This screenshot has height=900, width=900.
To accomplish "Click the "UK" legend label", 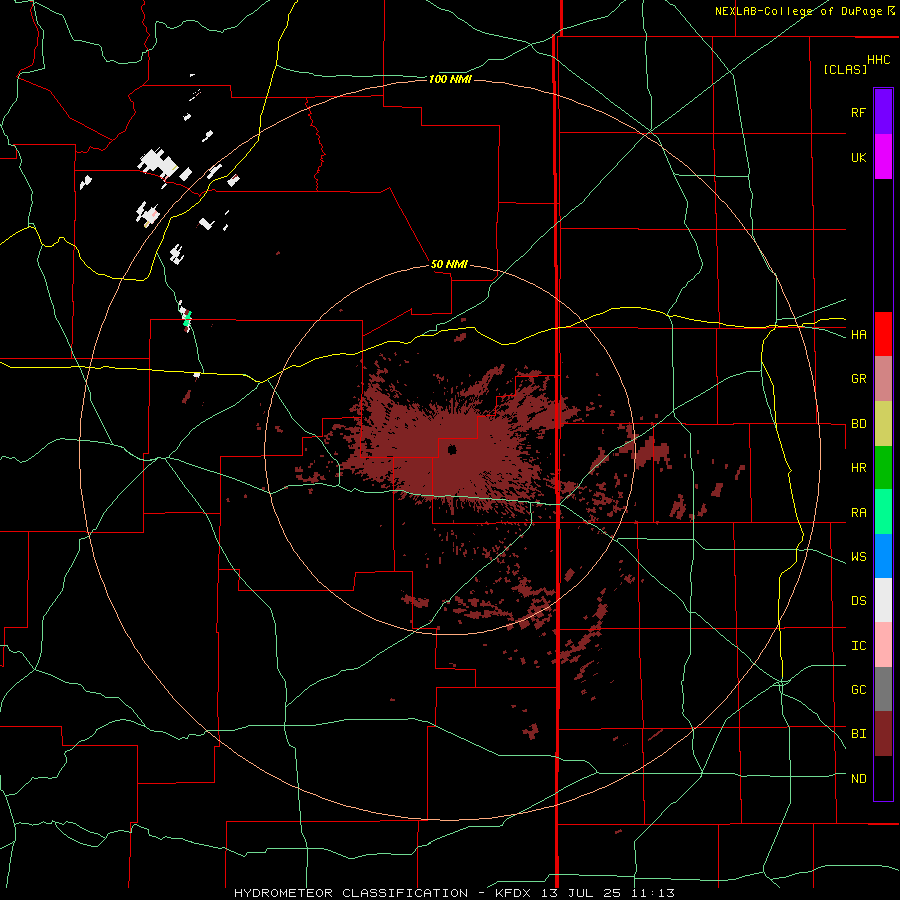I will [x=858, y=157].
